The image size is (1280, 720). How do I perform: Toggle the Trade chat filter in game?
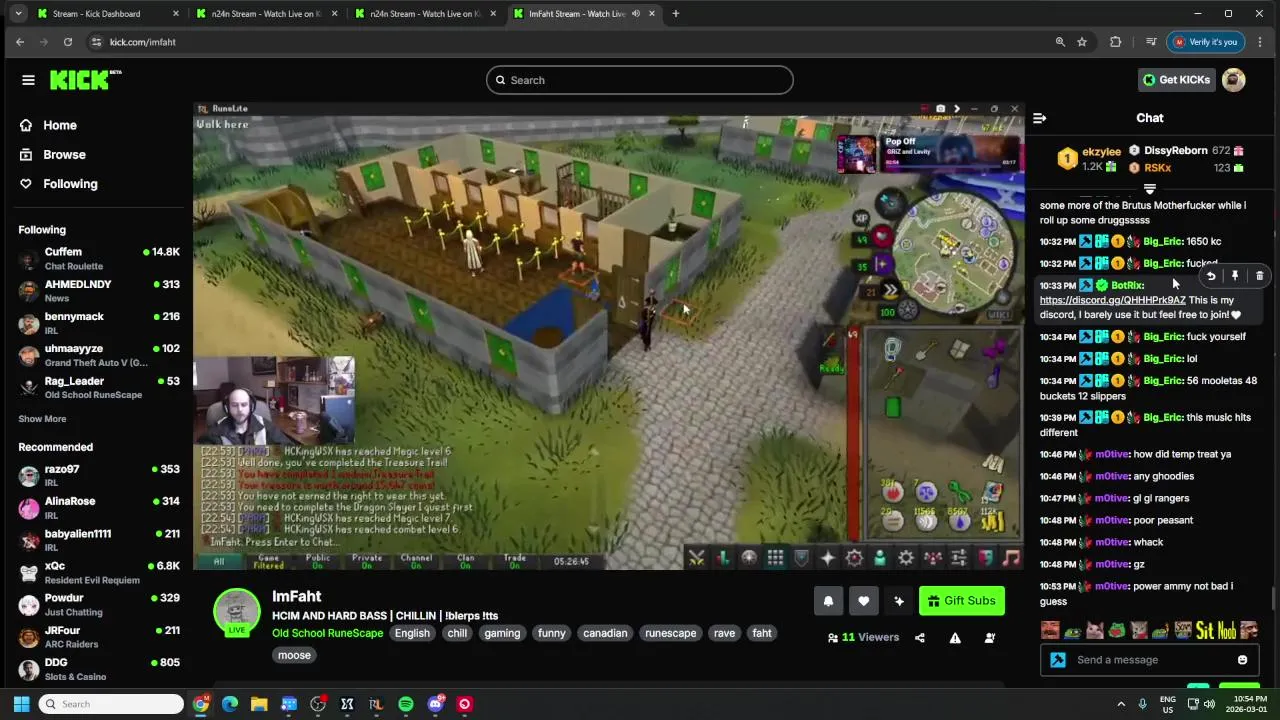[x=515, y=561]
